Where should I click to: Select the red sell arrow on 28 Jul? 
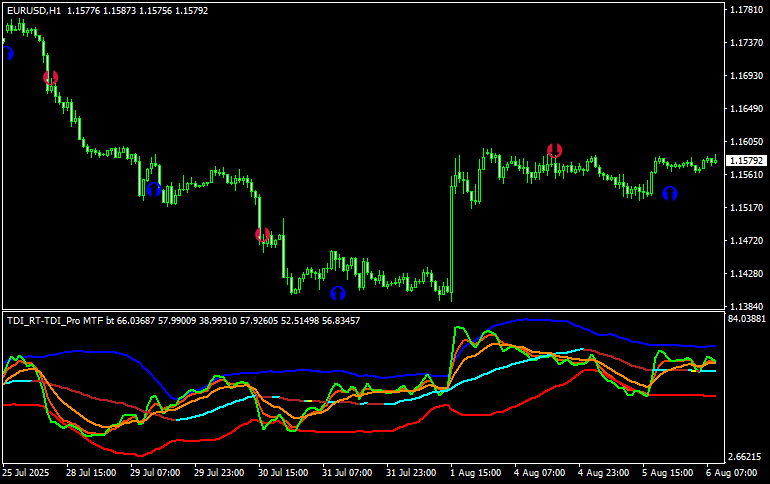(51, 78)
